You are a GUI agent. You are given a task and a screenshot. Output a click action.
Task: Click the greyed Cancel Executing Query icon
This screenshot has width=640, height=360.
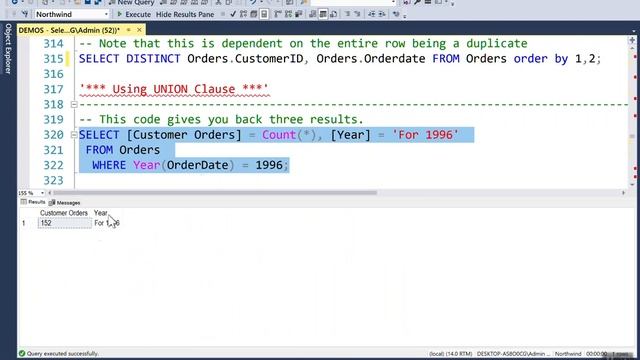tap(222, 14)
